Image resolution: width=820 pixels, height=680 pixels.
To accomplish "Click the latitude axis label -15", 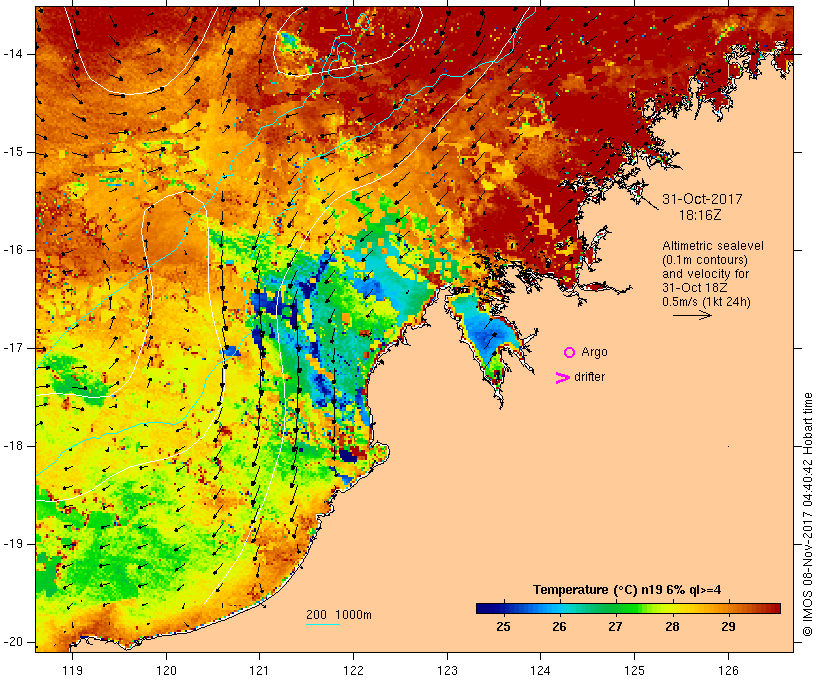I will pos(13,152).
